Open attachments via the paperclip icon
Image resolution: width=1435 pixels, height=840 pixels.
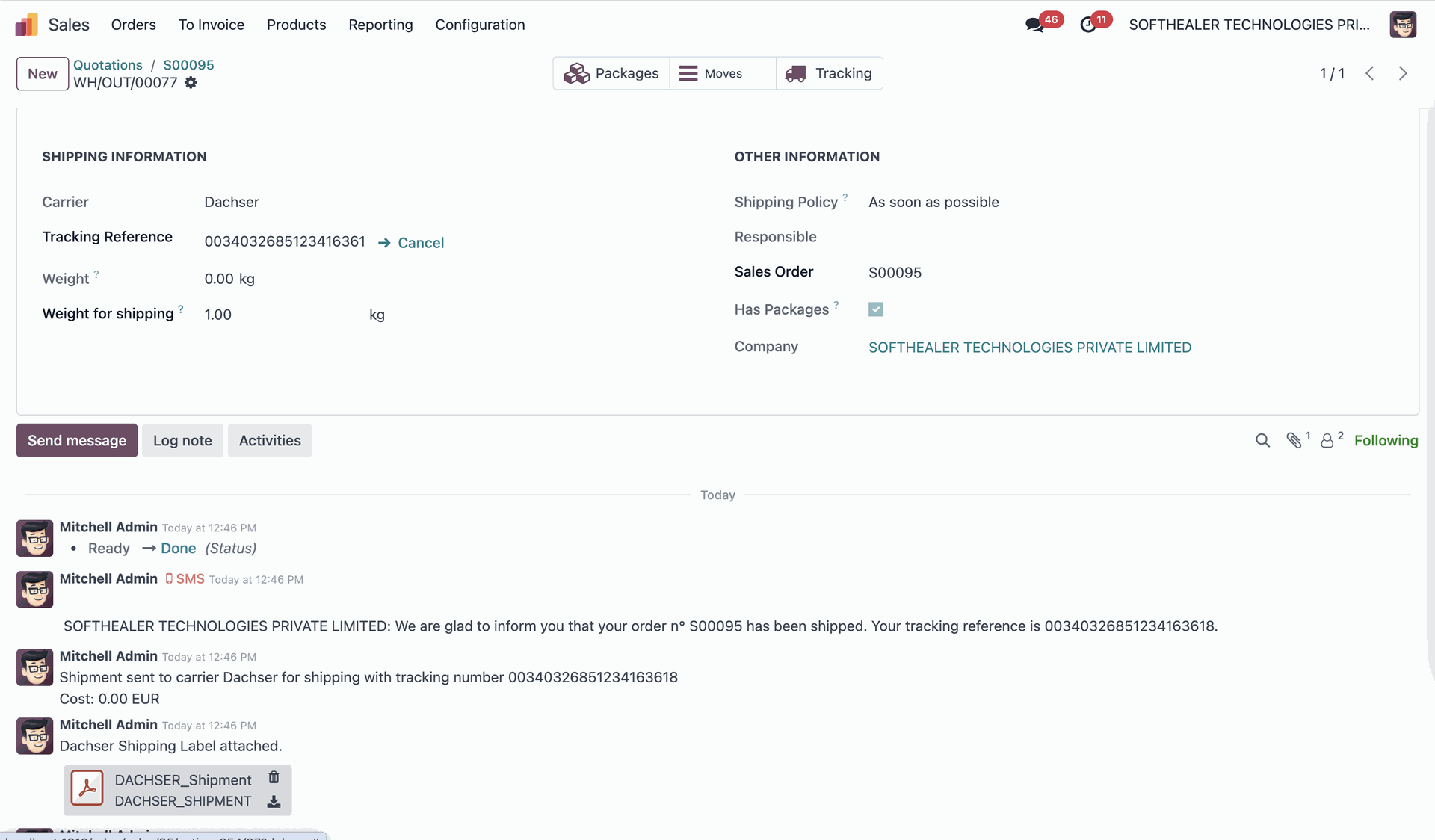pyautogui.click(x=1294, y=441)
